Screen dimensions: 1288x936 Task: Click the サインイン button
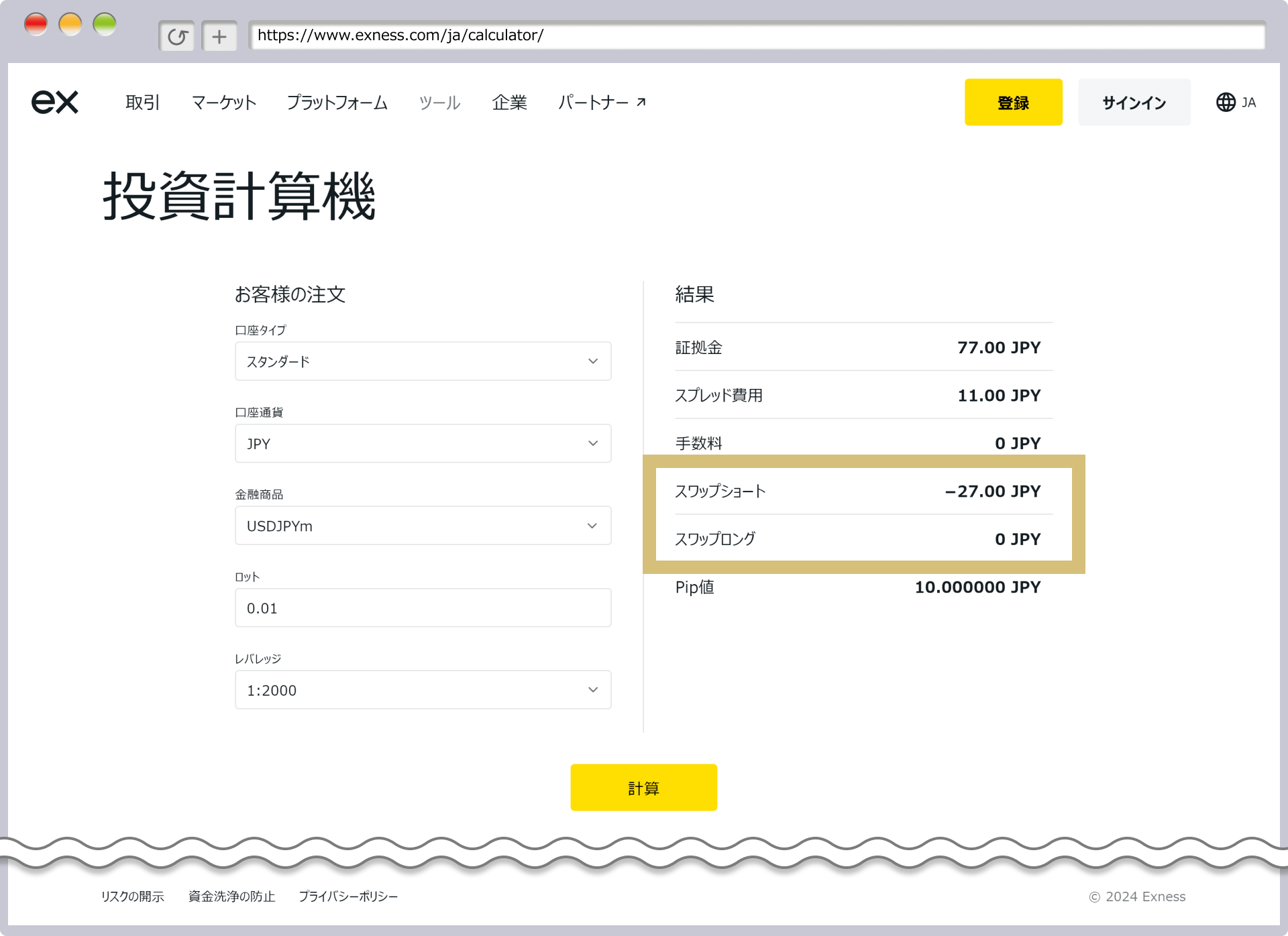click(x=1134, y=102)
